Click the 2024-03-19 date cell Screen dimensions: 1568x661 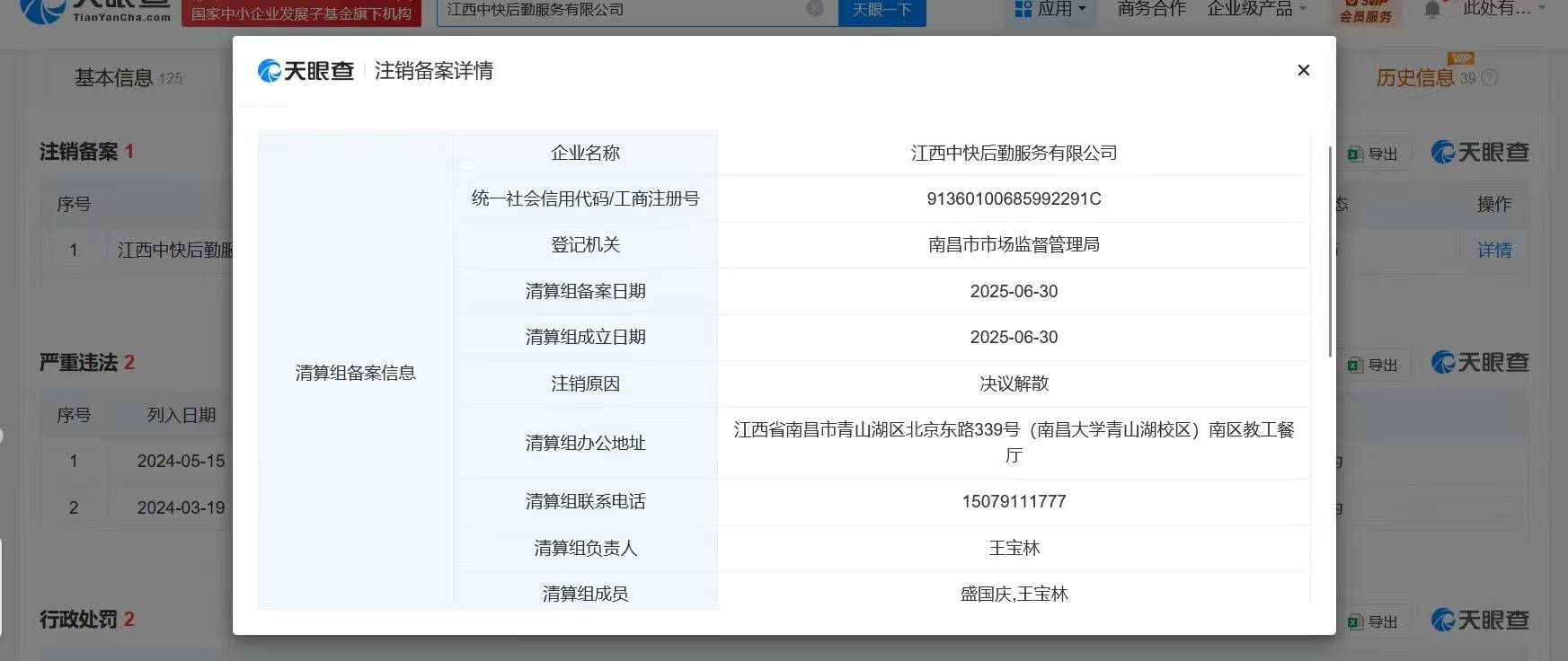(182, 507)
